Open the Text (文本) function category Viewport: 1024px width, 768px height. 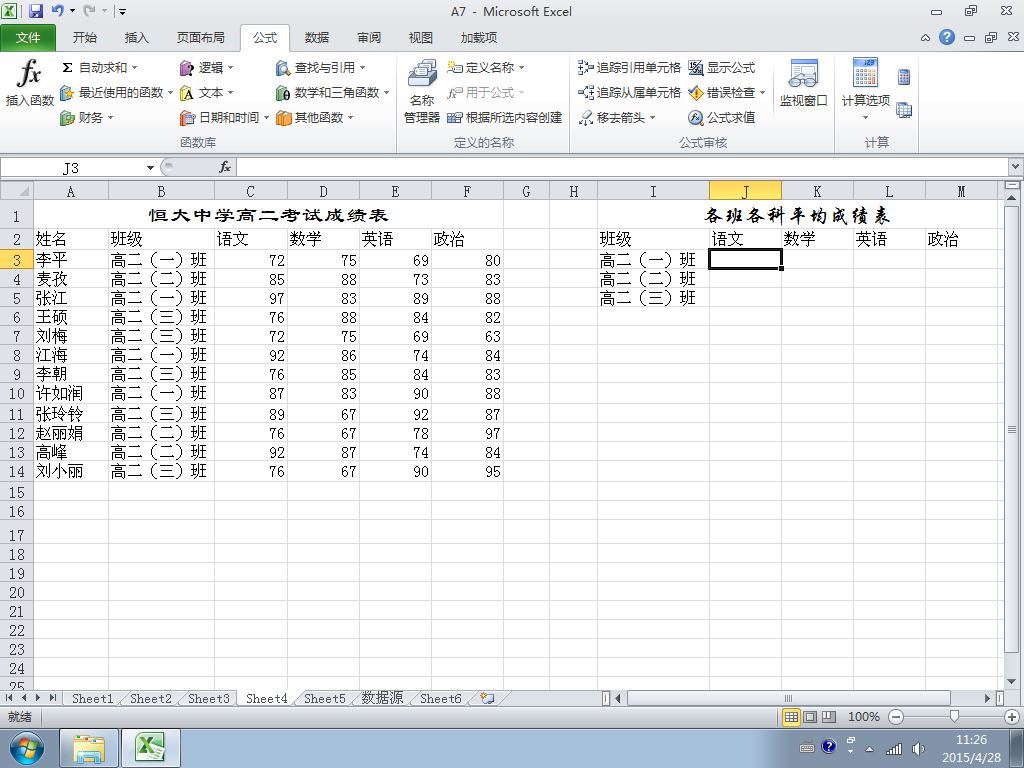pos(206,93)
